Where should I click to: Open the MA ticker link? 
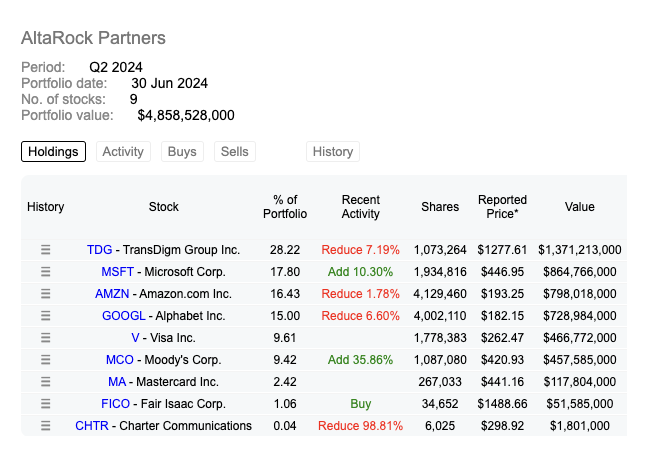[117, 382]
